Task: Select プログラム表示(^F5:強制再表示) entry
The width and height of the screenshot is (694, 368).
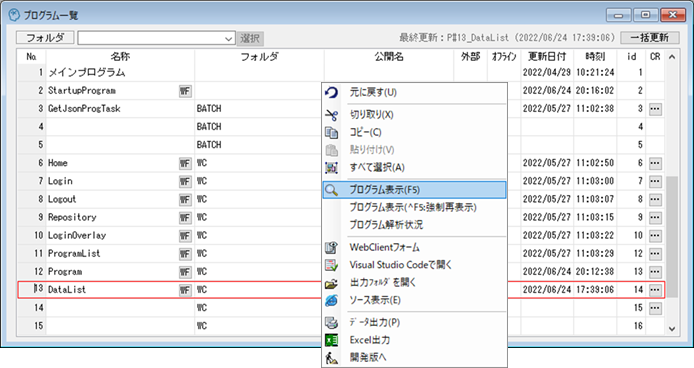Action: click(413, 207)
